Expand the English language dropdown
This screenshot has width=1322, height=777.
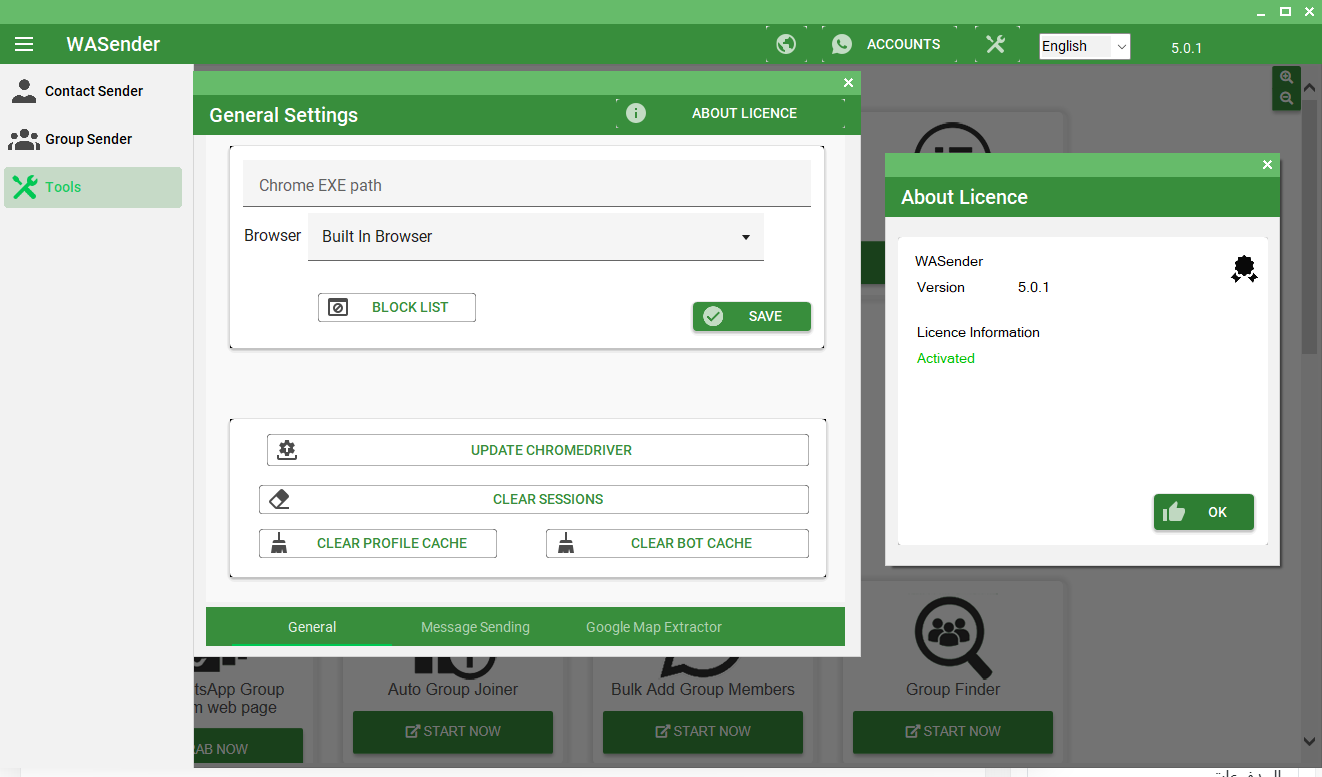(x=1084, y=46)
